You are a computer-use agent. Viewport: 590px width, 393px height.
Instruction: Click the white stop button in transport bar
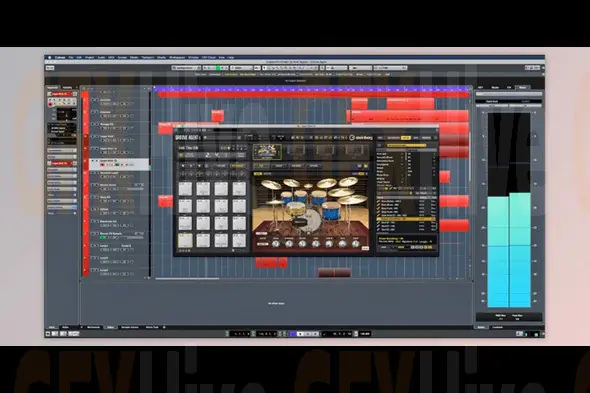[x=300, y=334]
